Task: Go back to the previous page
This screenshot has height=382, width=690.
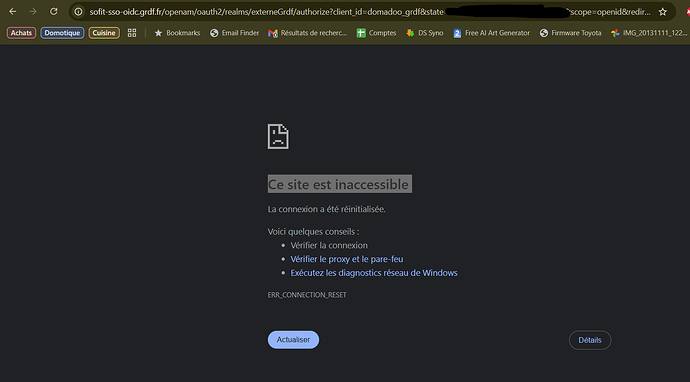Action: click(x=13, y=12)
